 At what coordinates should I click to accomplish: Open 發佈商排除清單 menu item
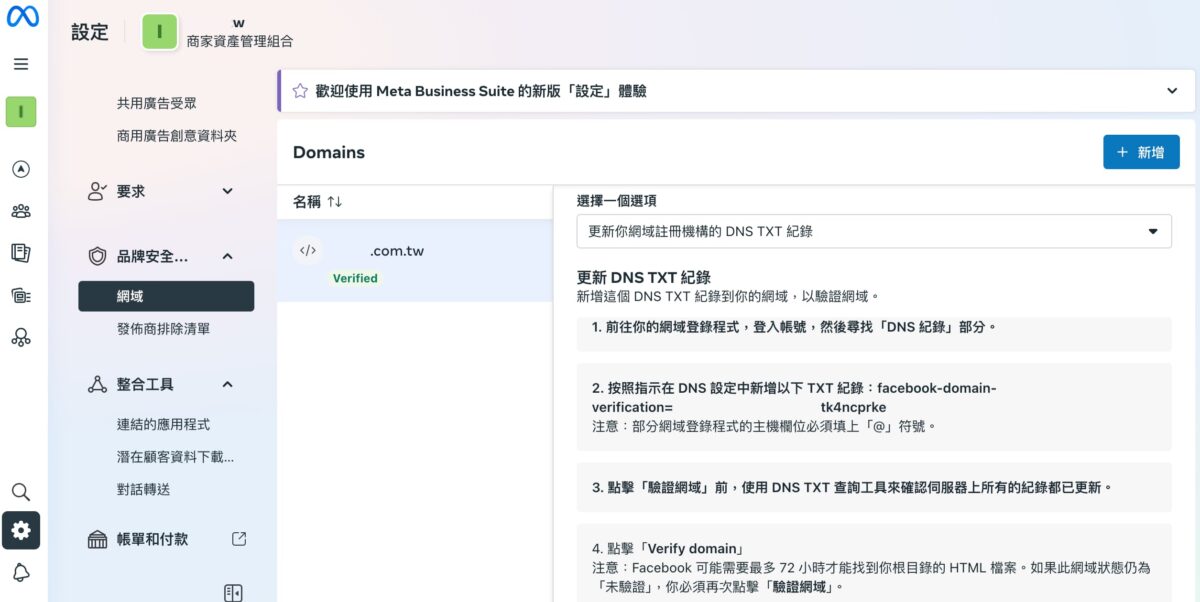163,328
